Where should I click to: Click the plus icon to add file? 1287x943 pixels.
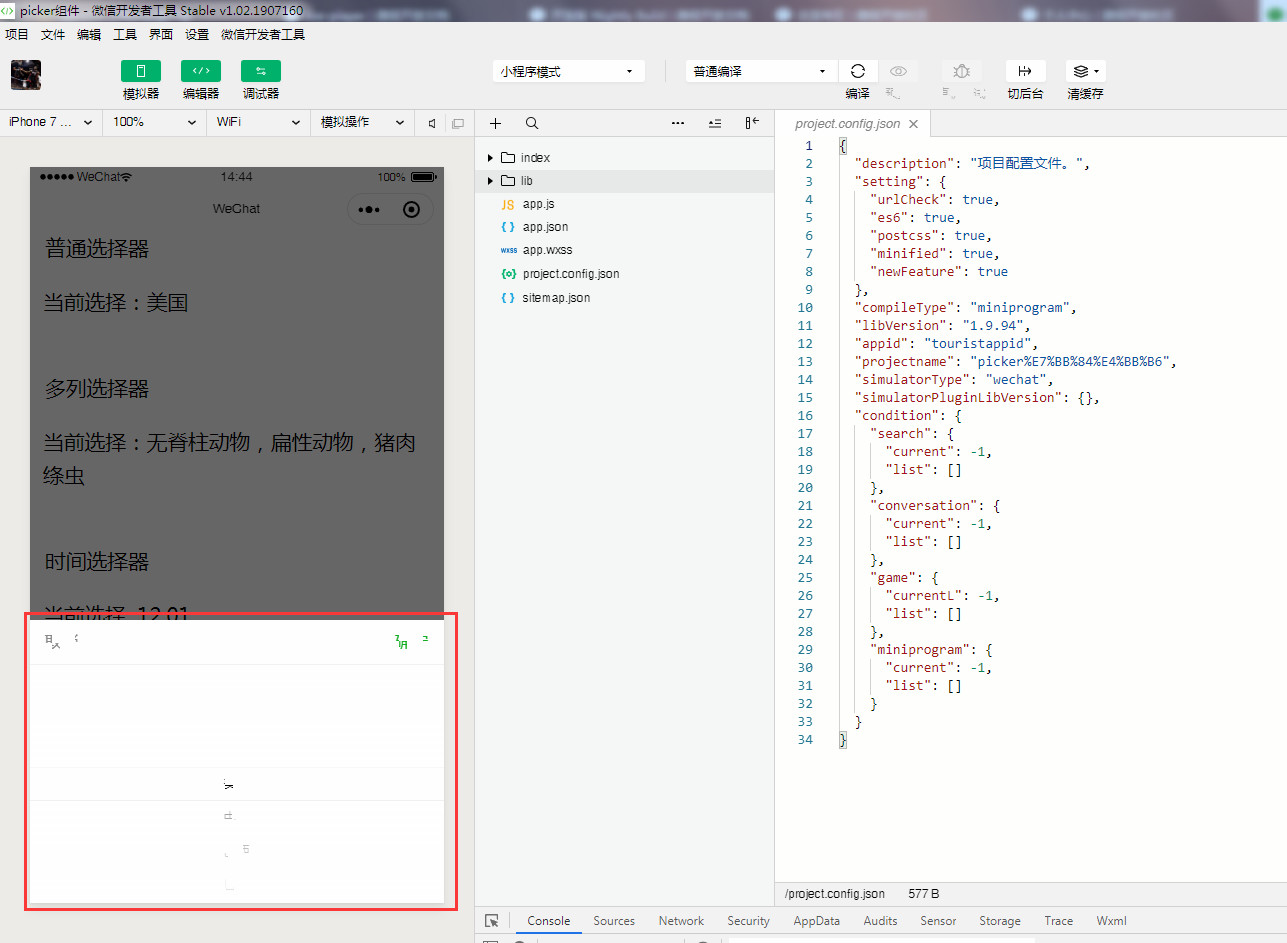(495, 123)
